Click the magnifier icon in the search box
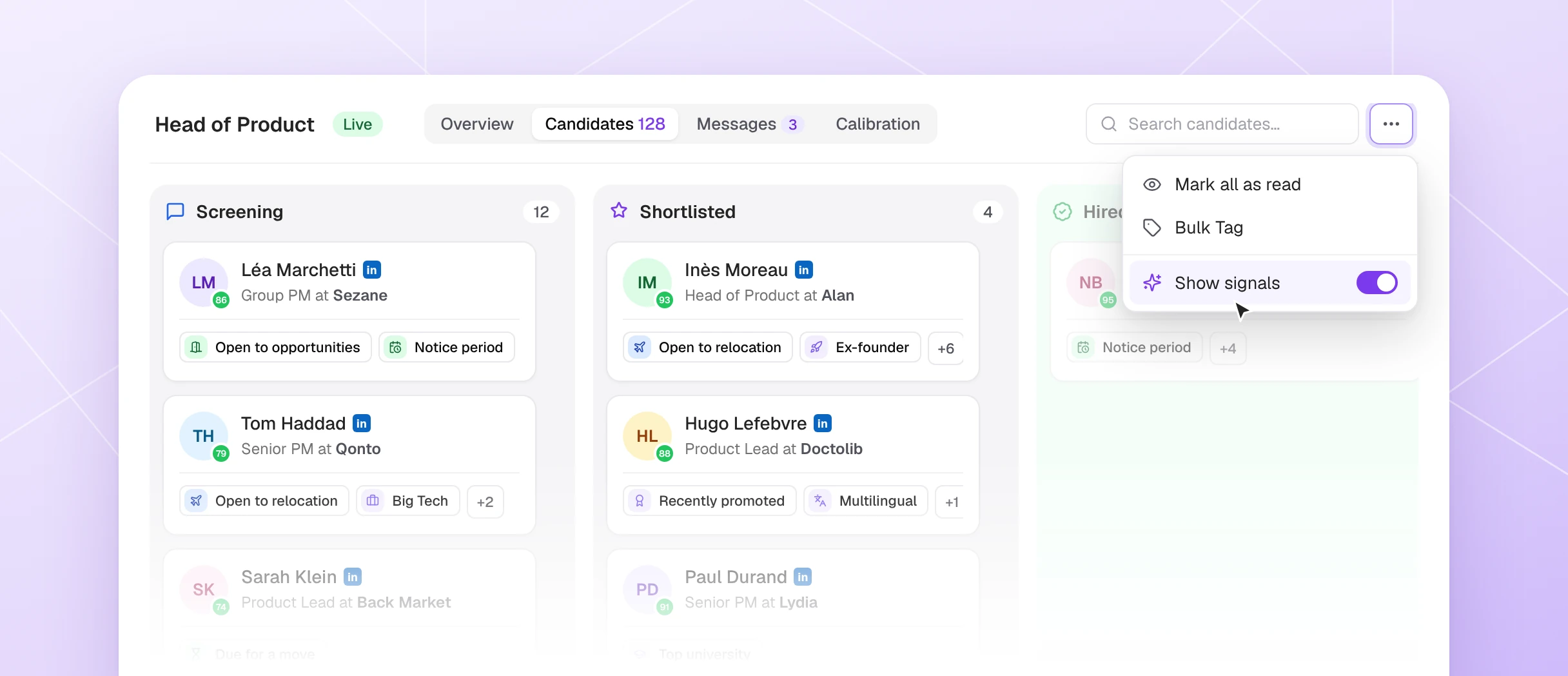Image resolution: width=1568 pixels, height=676 pixels. coord(1109,124)
